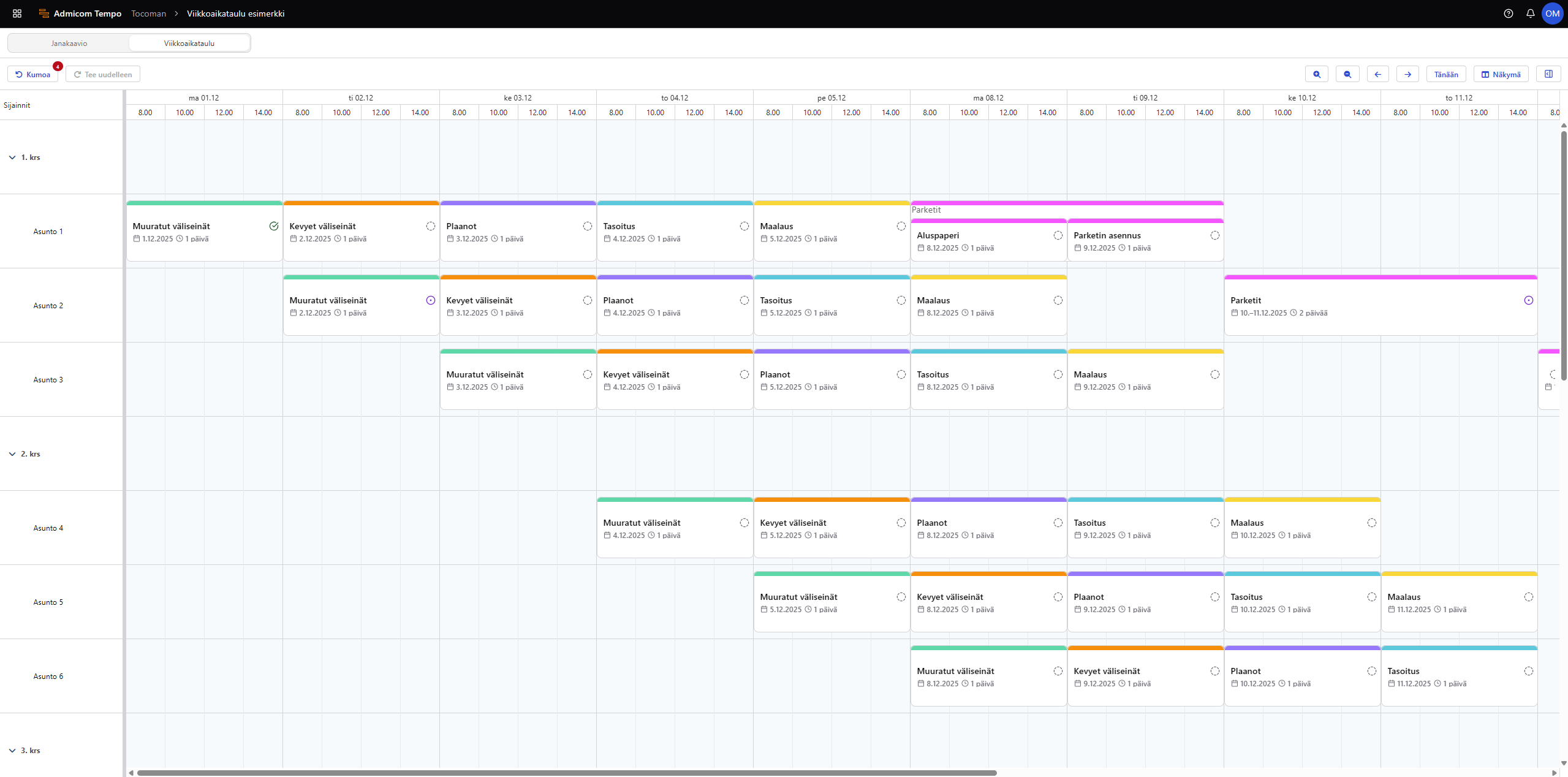This screenshot has width=1568, height=777.
Task: Click the horizontal scrollbar thumb at bottom
Action: point(566,773)
